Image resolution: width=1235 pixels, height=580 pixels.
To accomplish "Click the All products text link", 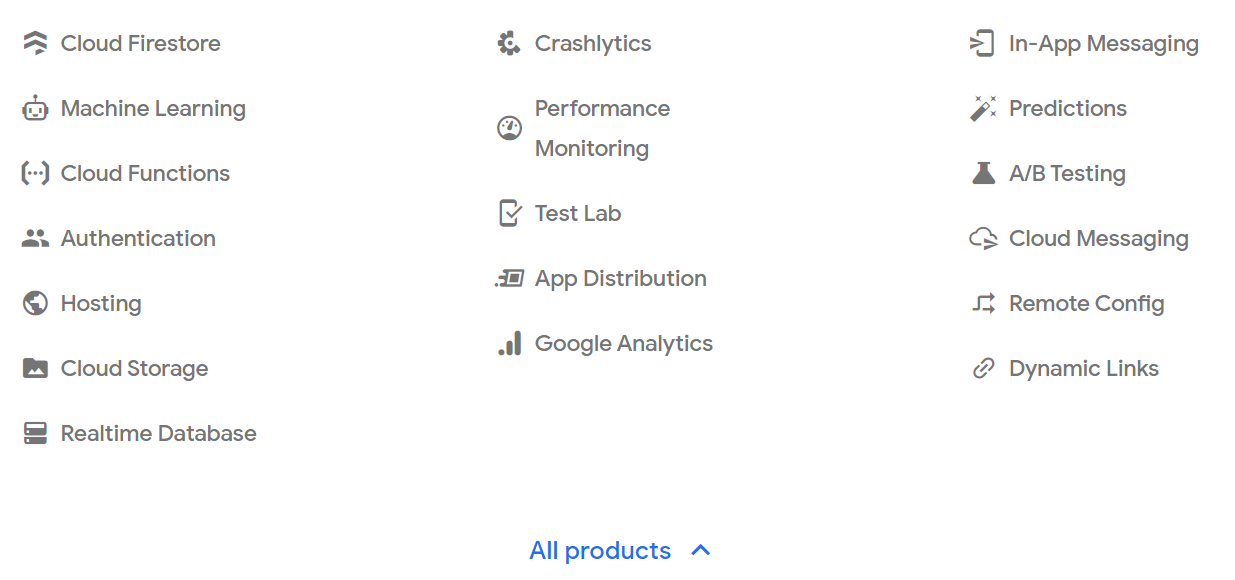I will 600,550.
